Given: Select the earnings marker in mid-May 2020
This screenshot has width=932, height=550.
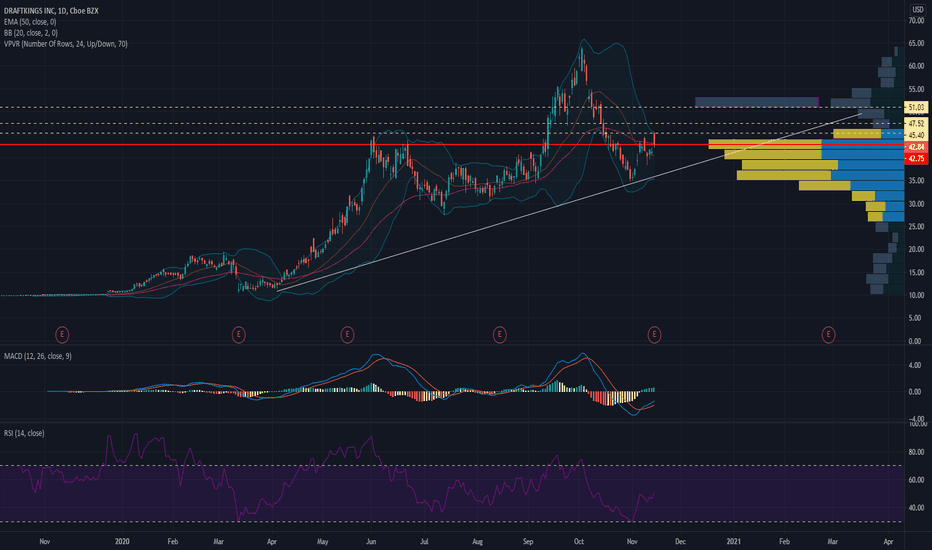Looking at the screenshot, I should 347,335.
